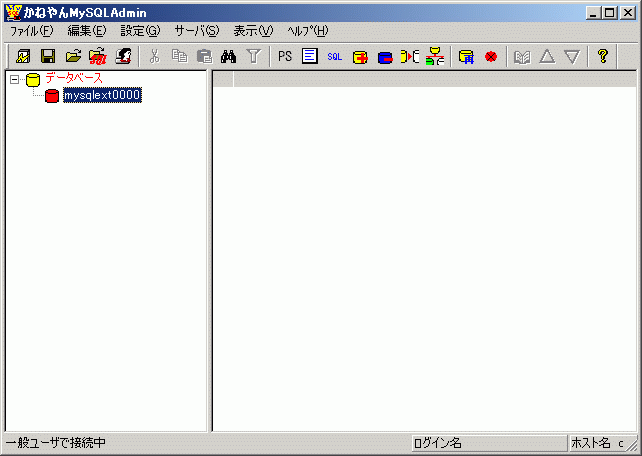Click the PS toolbar button
Viewport: 642px width, 456px height.
click(x=285, y=56)
